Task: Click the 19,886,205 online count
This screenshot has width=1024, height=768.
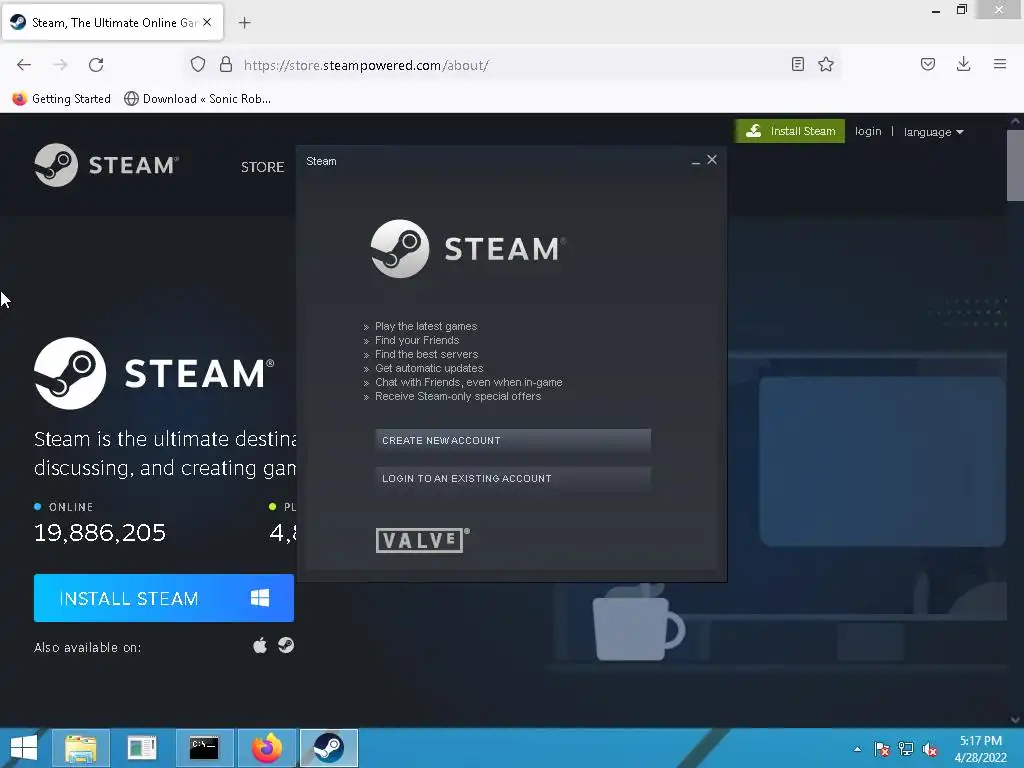Action: pos(100,533)
